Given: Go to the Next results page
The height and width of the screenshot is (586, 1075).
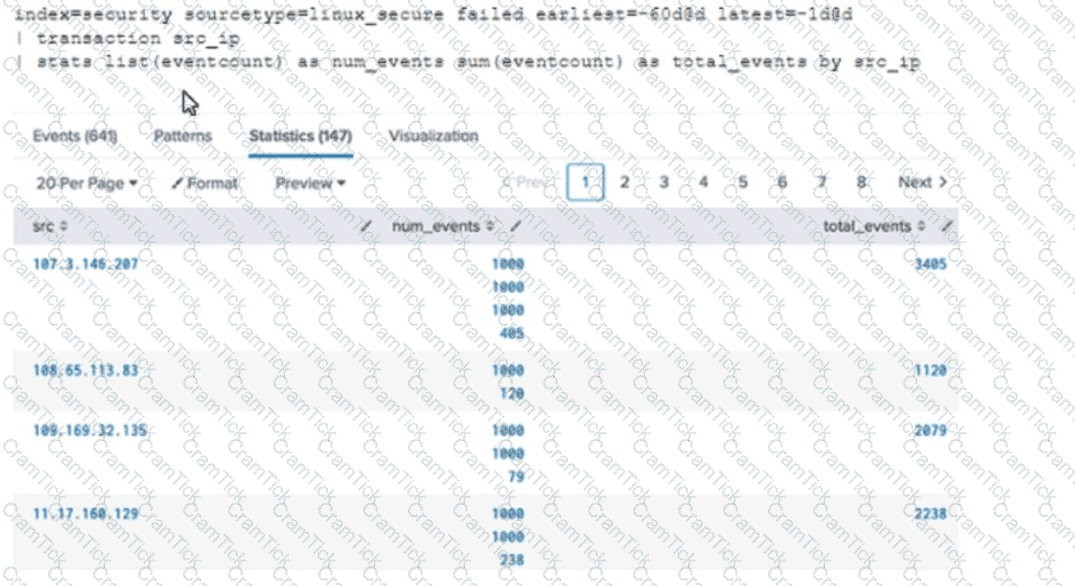Looking at the screenshot, I should coord(922,182).
